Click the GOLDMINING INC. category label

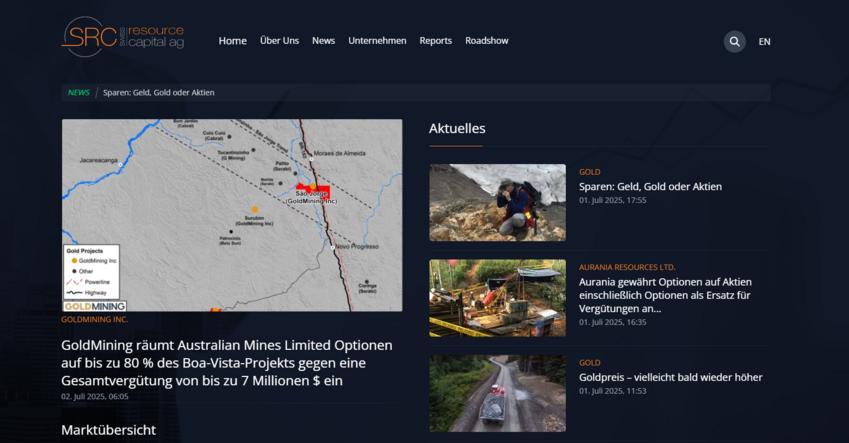[x=94, y=320]
